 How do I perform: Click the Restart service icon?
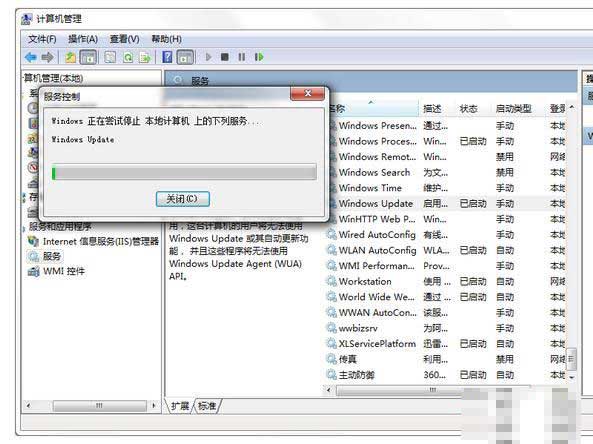tap(259, 57)
